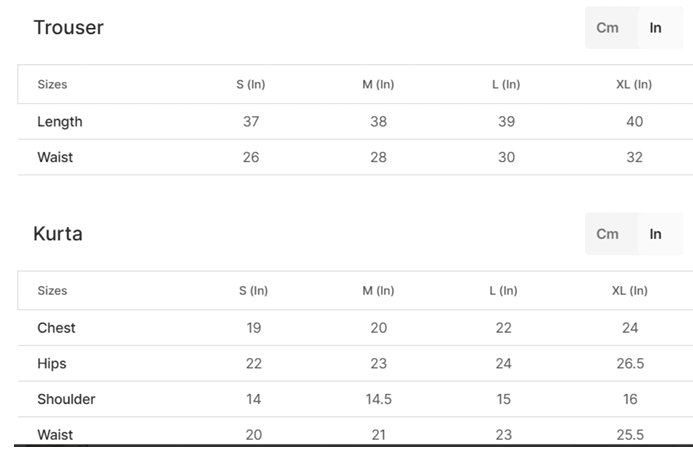Viewport: 693px width, 454px height.
Task: Click Kurta Chest S value 19
Action: coord(253,328)
